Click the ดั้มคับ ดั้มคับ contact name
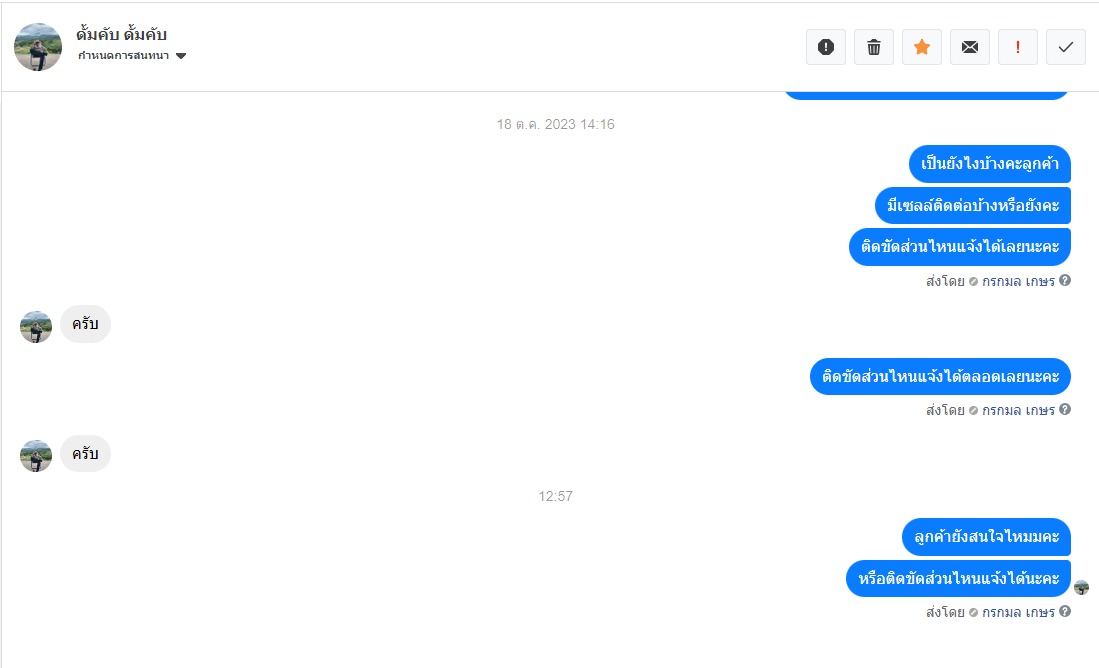Image resolution: width=1099 pixels, height=668 pixels. (121, 34)
